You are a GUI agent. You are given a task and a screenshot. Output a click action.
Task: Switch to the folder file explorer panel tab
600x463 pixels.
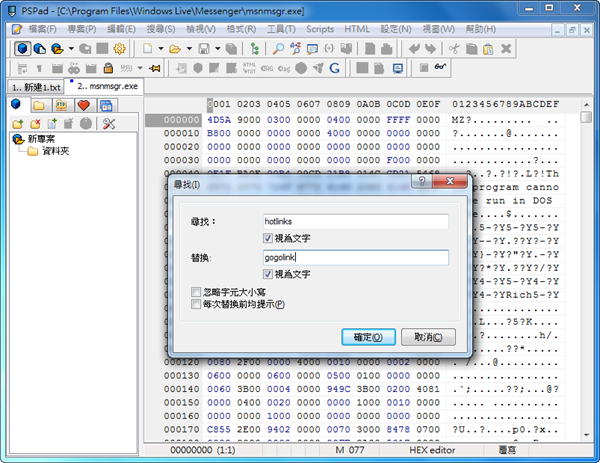[39, 105]
